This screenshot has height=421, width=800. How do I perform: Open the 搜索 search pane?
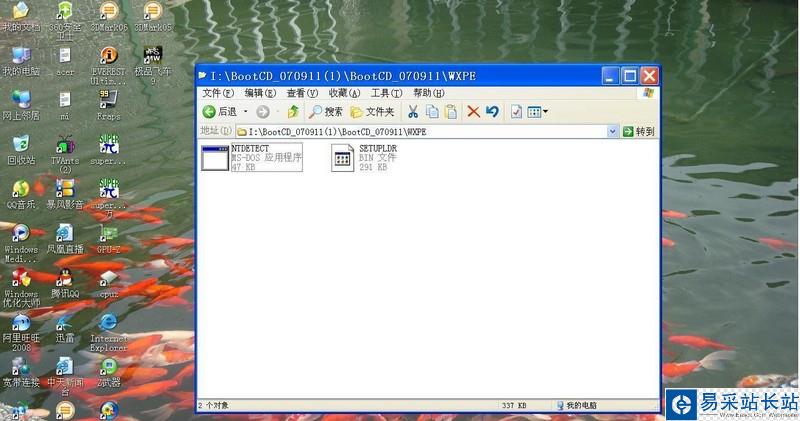coord(326,112)
